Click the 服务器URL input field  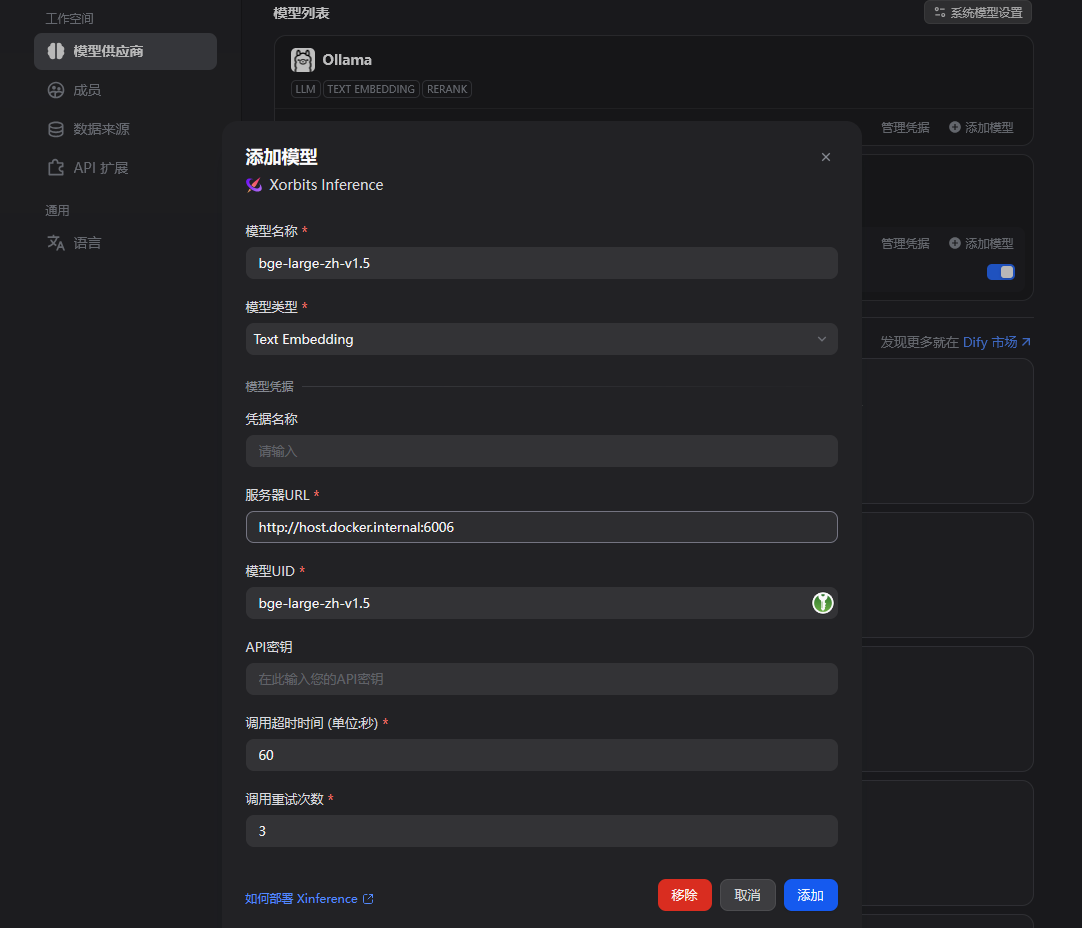tap(542, 527)
